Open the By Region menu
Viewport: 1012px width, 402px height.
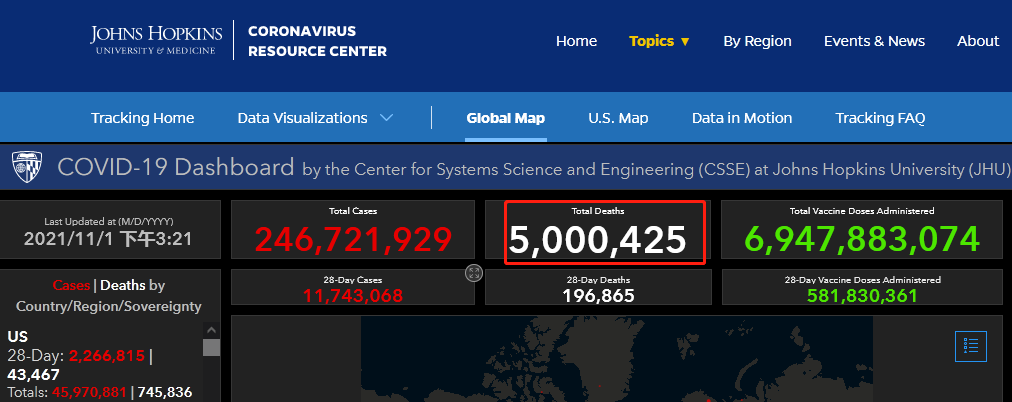pyautogui.click(x=757, y=41)
